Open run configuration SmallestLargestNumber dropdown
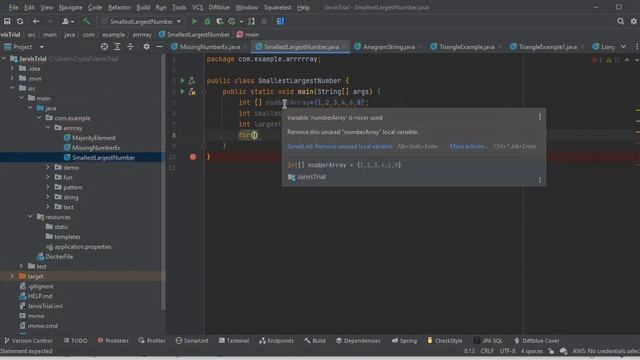 141,21
